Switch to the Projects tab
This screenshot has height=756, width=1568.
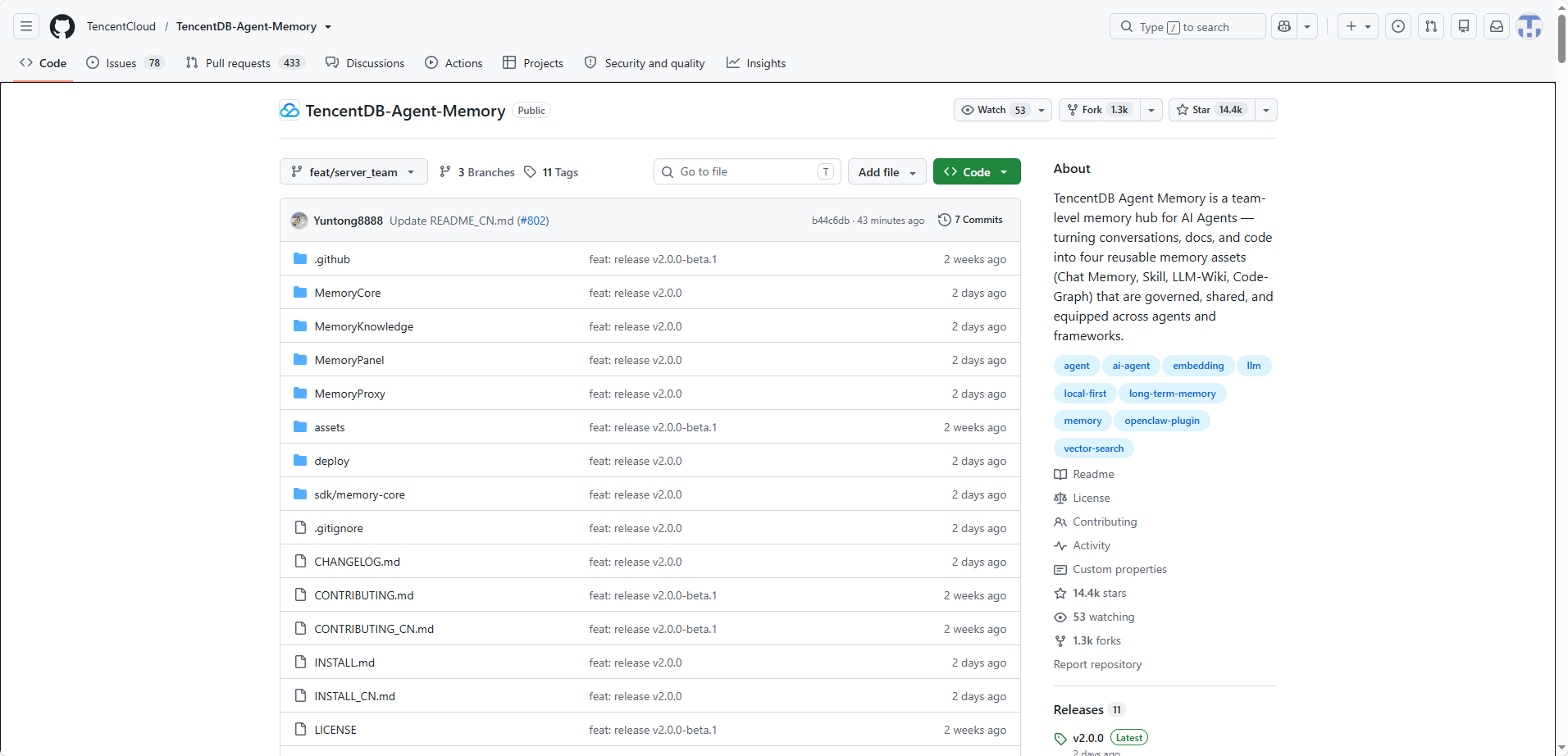coord(533,63)
